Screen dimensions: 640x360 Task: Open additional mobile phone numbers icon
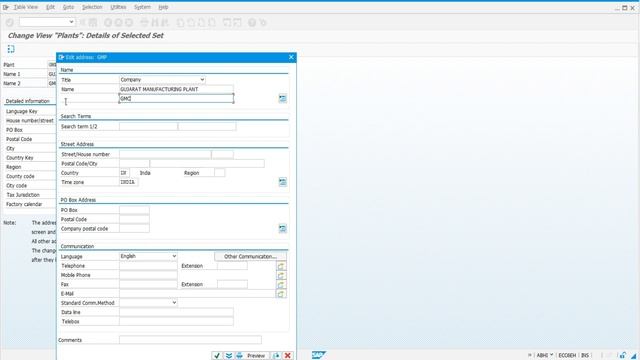[x=281, y=276]
